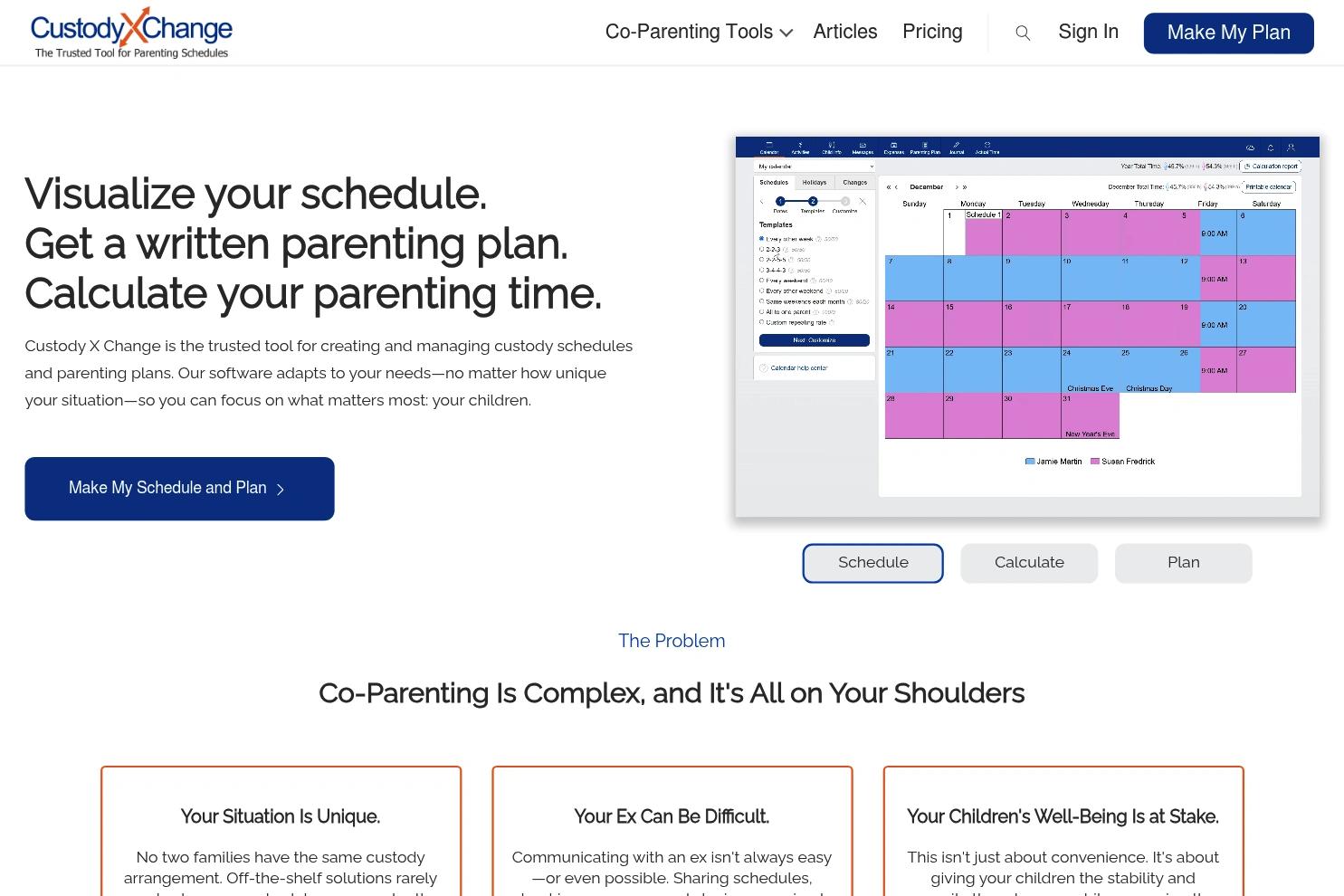Click the notifications bell icon in the preview

[1270, 148]
